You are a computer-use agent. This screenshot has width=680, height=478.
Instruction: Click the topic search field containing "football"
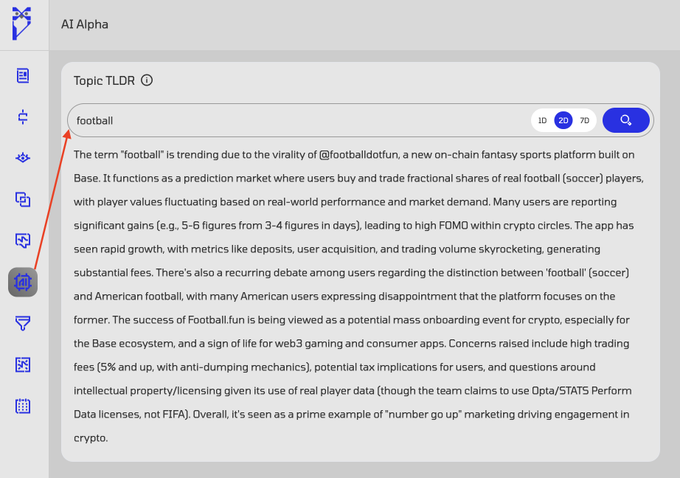300,121
